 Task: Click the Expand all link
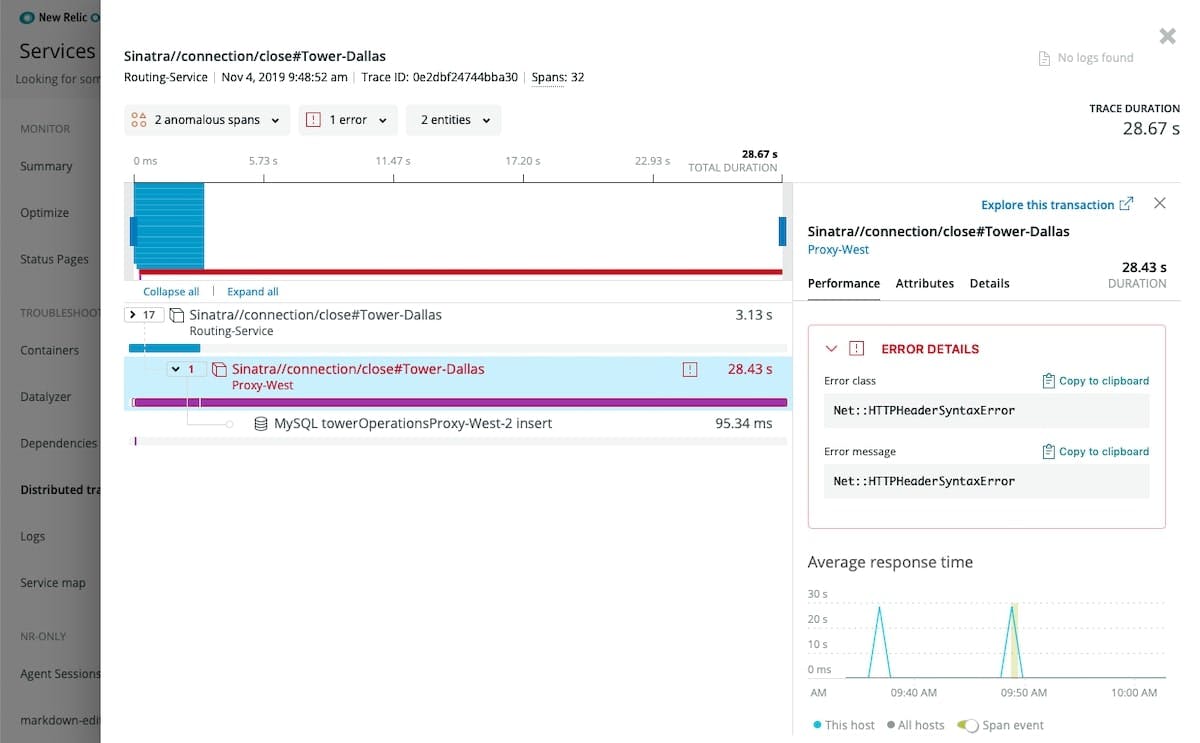coord(253,292)
